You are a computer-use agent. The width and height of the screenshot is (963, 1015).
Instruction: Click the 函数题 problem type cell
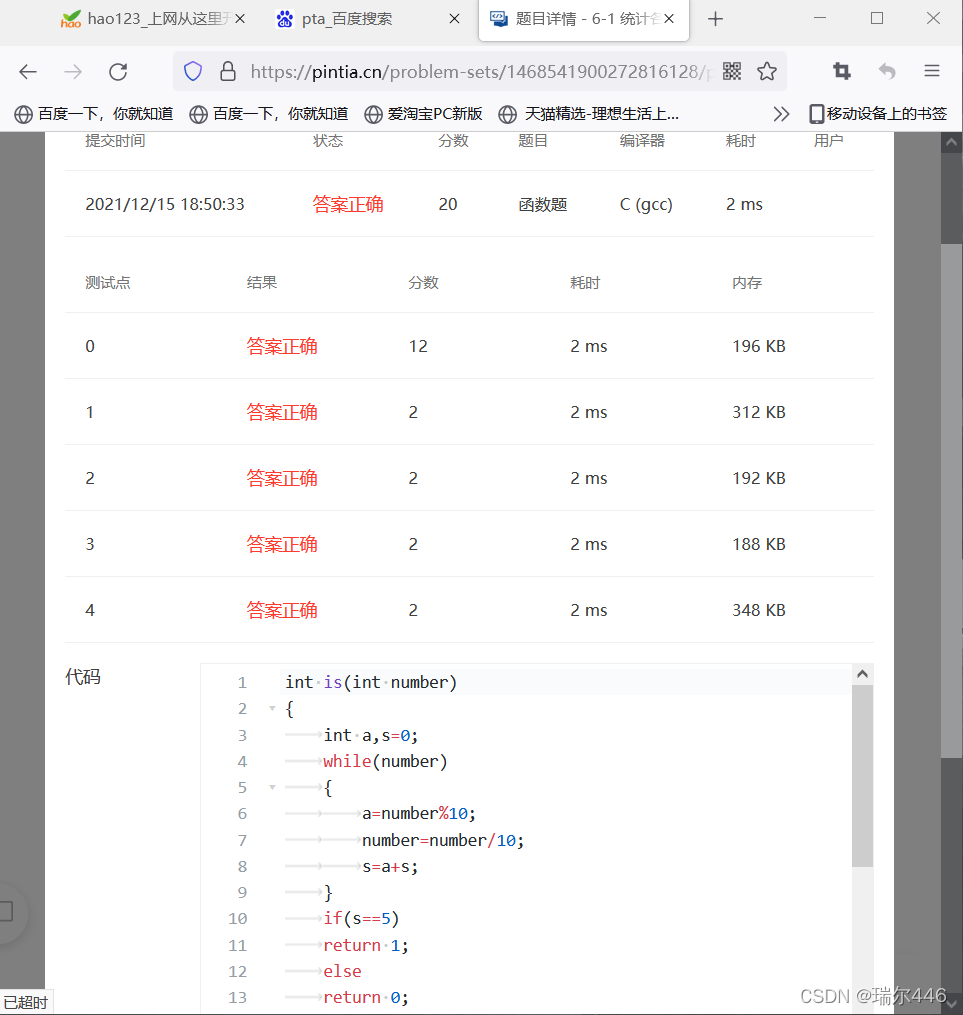pyautogui.click(x=542, y=205)
